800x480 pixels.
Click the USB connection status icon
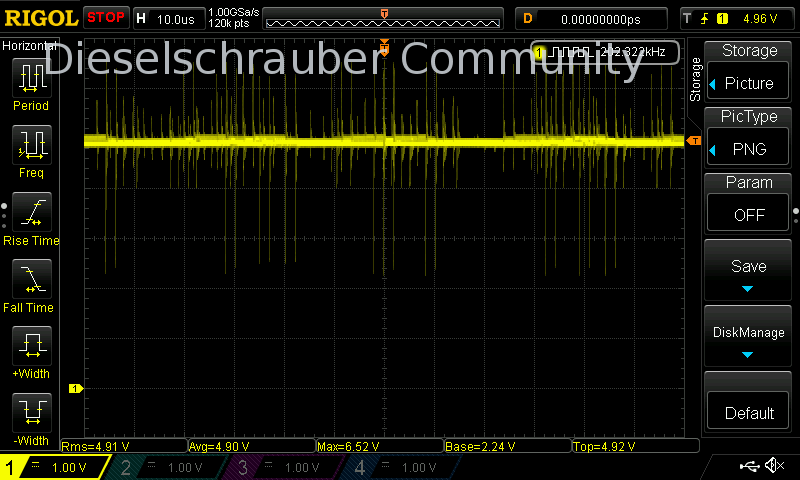click(749, 465)
